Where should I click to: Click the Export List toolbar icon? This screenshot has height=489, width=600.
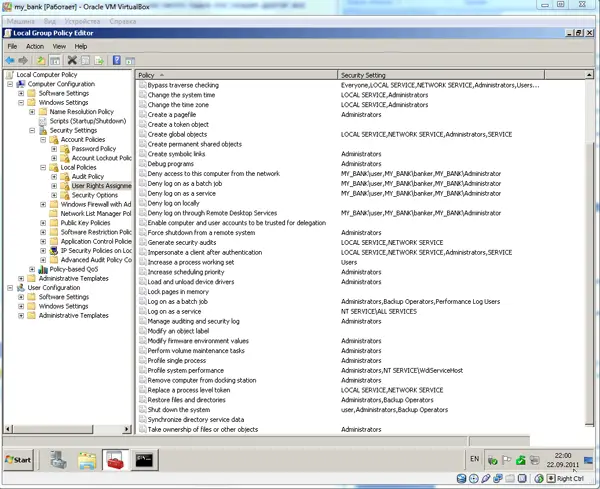99,60
